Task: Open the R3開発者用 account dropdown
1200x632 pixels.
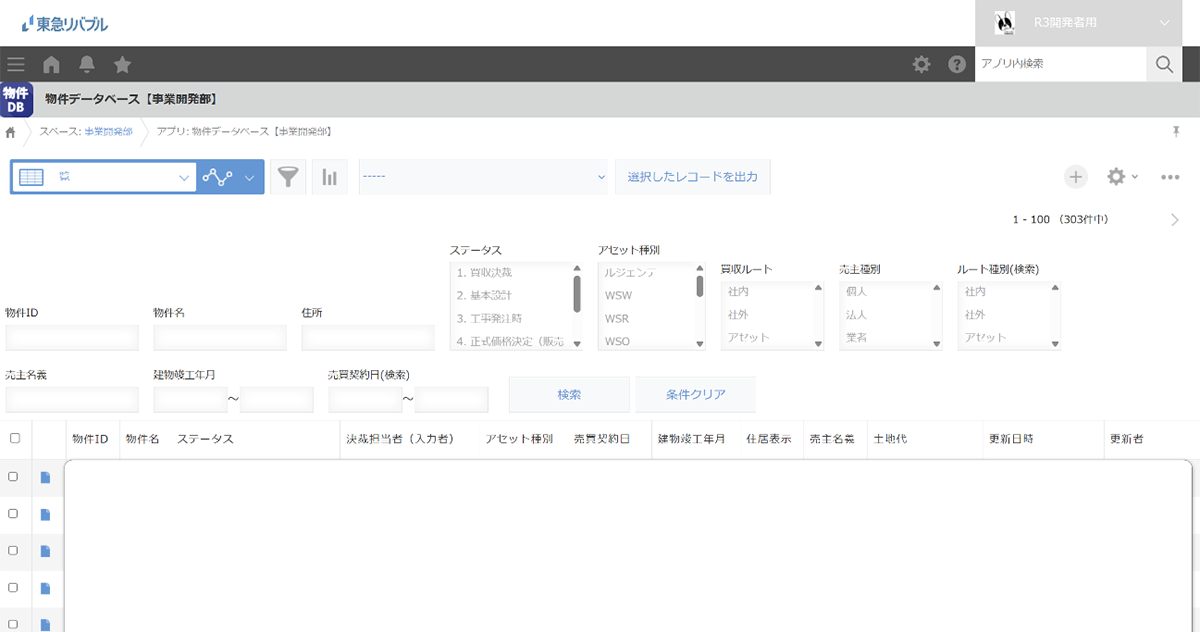Action: [x=1087, y=23]
